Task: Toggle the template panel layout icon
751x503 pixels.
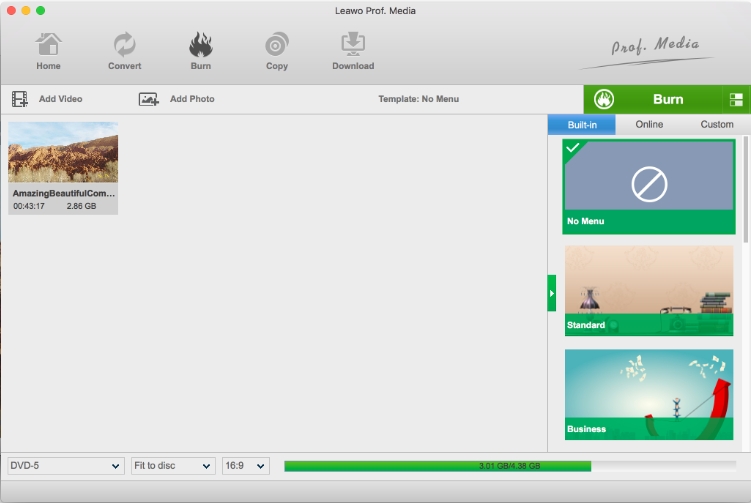Action: coord(736,100)
